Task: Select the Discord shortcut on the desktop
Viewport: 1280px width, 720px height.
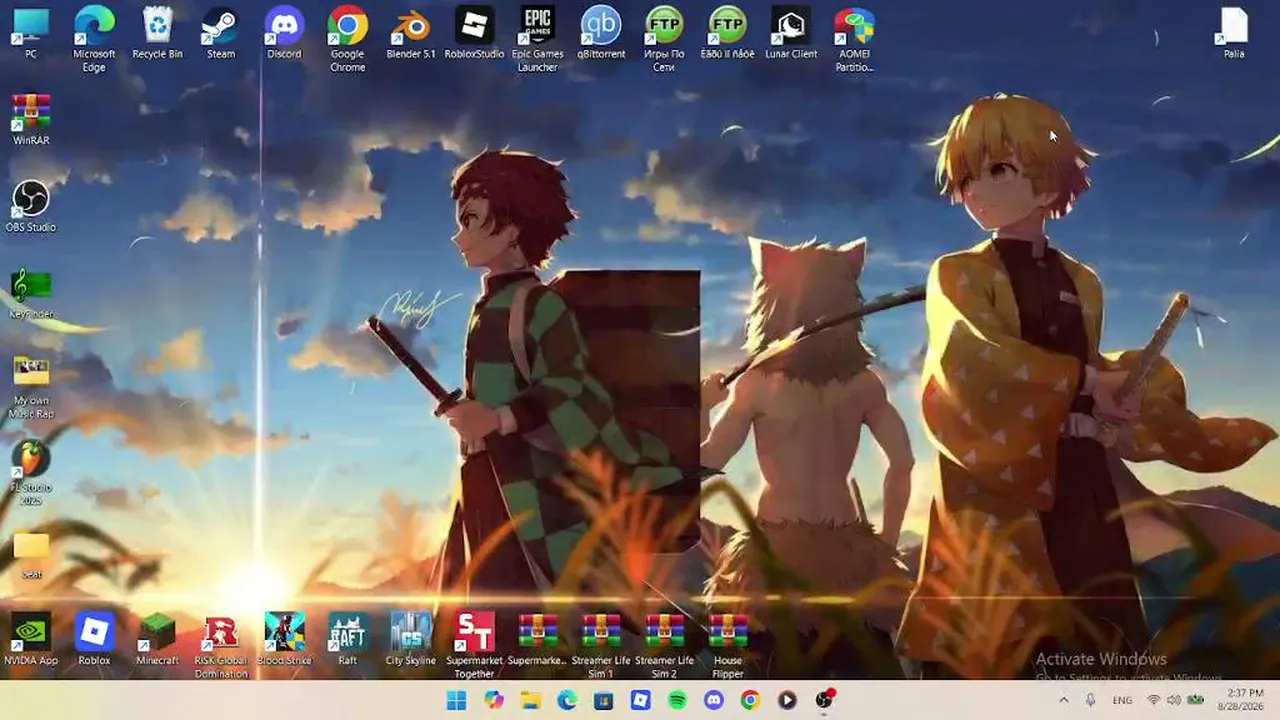Action: click(x=284, y=33)
